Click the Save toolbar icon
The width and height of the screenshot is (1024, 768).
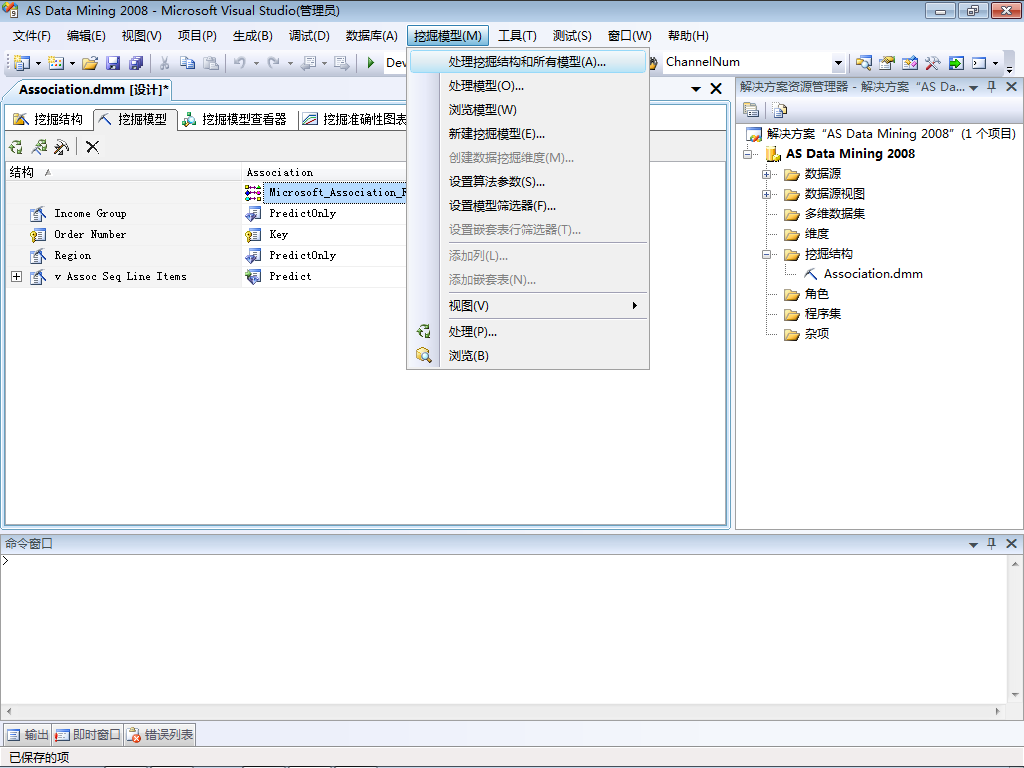click(113, 63)
